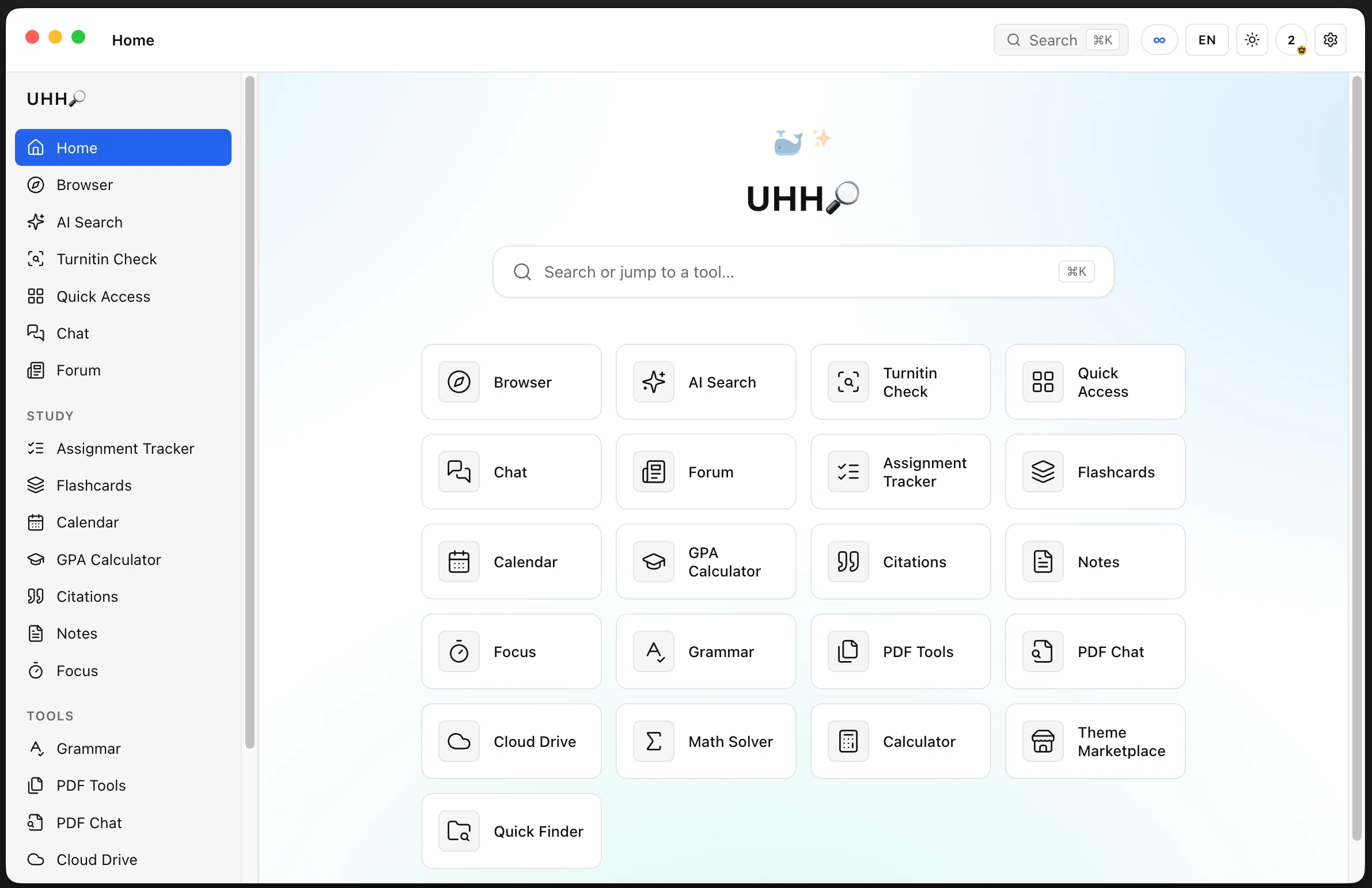Open the Assignment Tracker card
Image resolution: width=1372 pixels, height=888 pixels.
900,472
